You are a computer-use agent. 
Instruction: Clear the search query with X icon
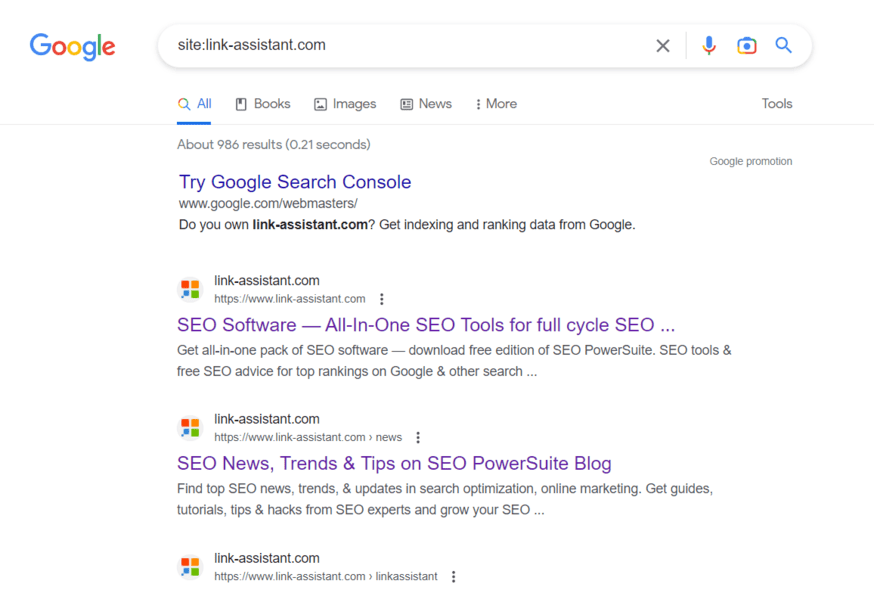point(663,46)
